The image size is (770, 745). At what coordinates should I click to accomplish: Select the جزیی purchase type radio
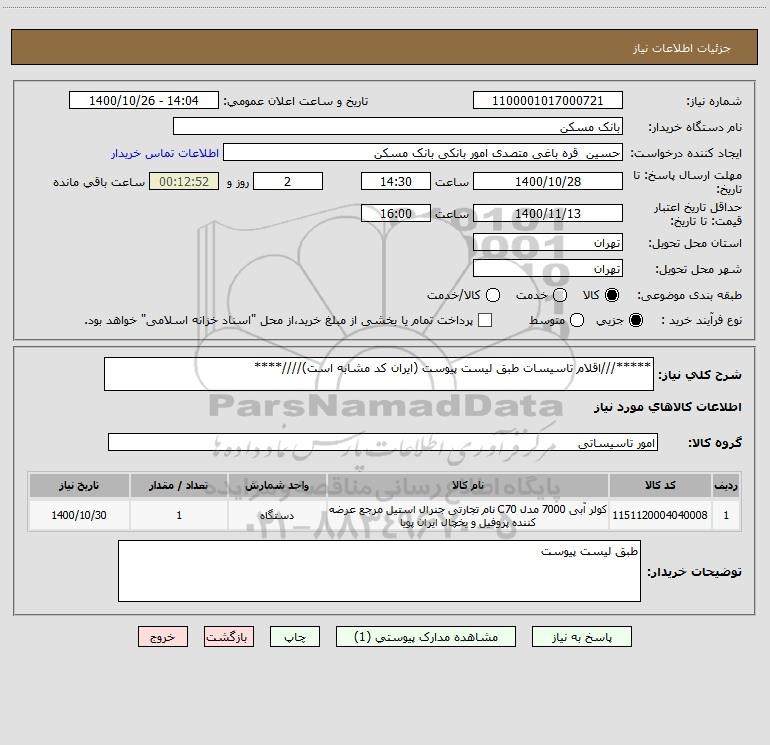click(636, 320)
